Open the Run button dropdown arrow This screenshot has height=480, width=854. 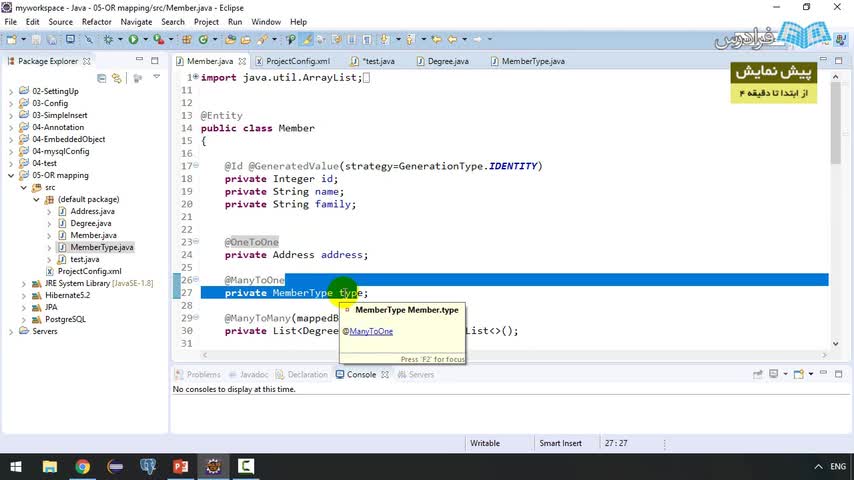(x=145, y=39)
